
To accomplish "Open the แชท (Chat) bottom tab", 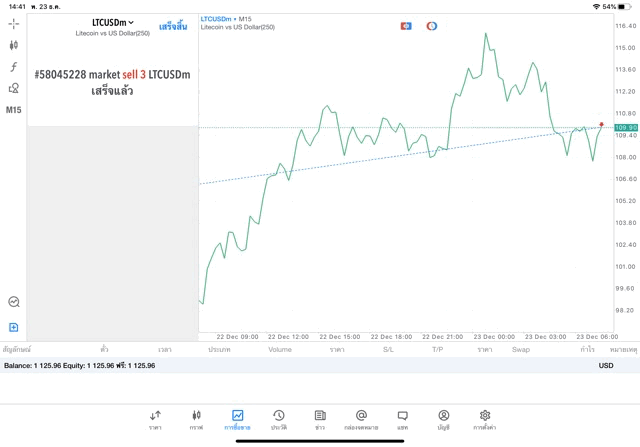I will tap(402, 420).
